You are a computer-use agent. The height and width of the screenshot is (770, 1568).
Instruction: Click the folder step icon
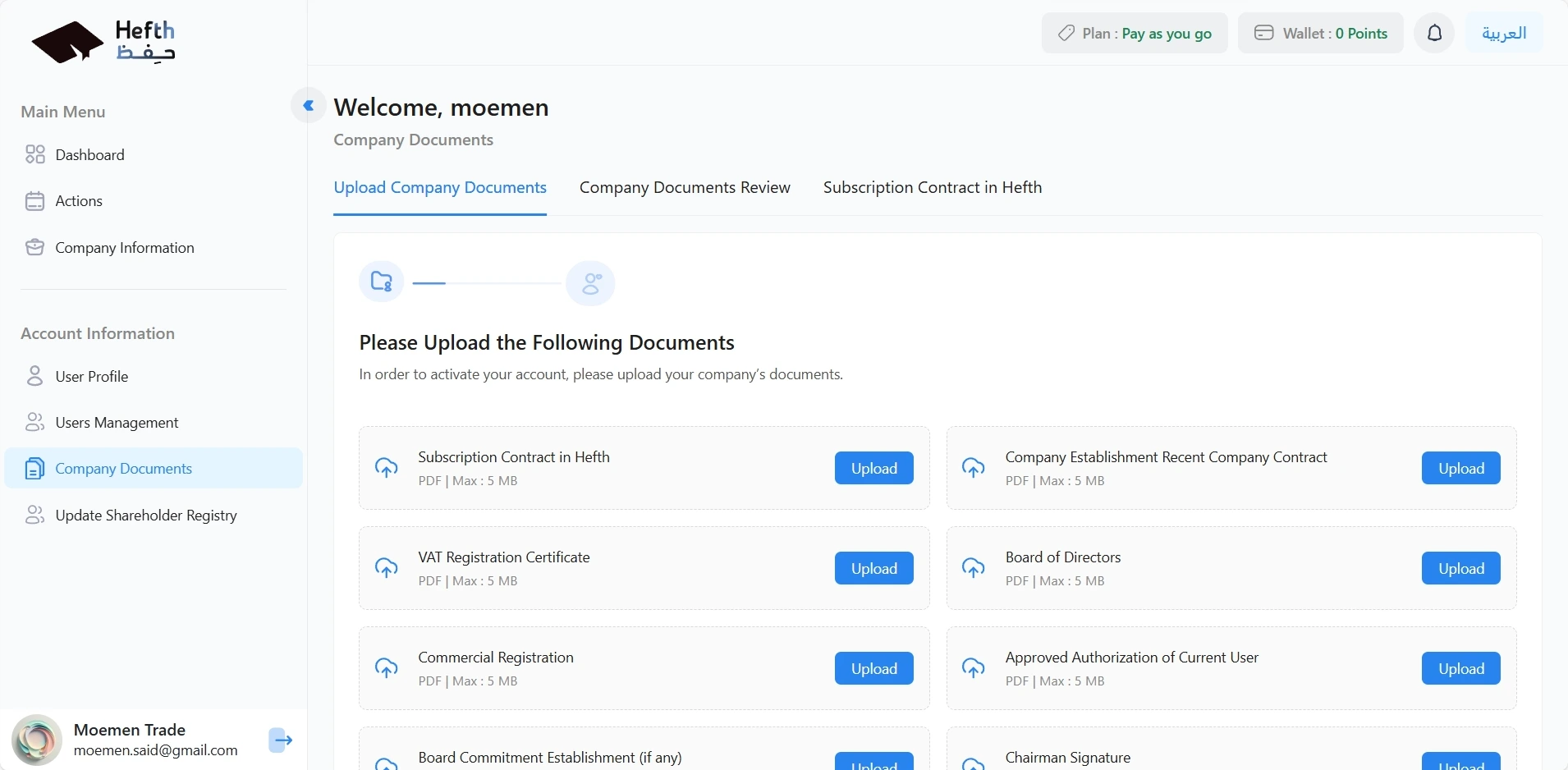(382, 282)
